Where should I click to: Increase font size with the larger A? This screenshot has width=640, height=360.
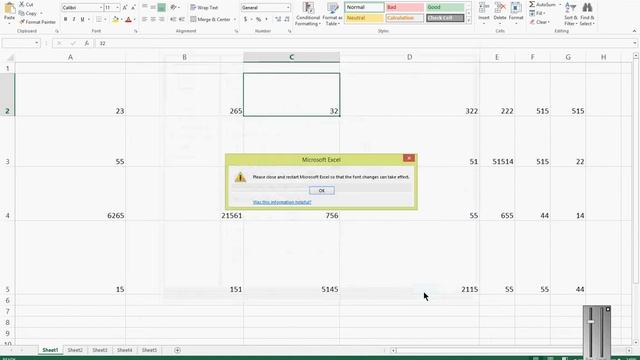click(125, 7)
